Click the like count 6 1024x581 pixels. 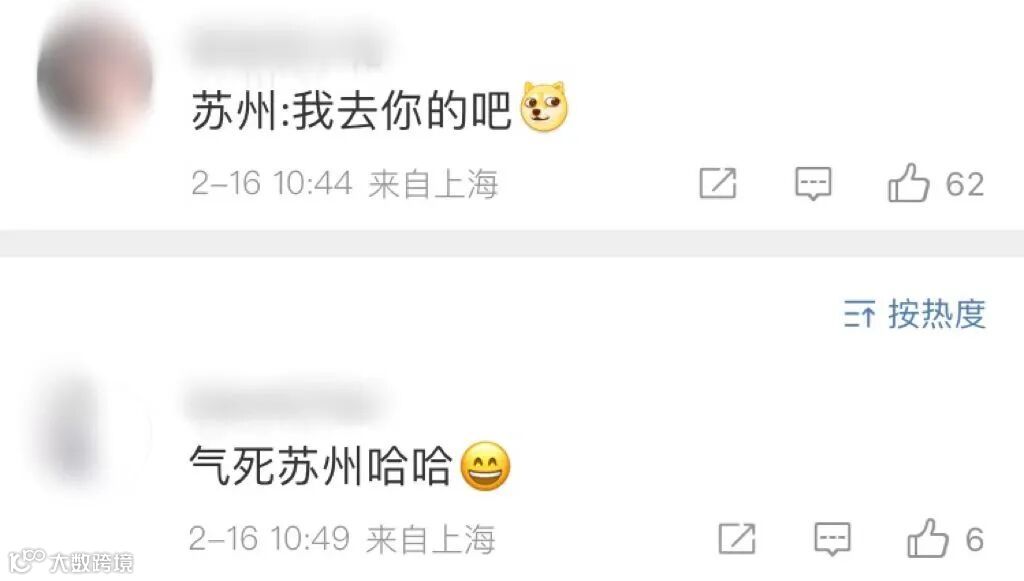[975, 540]
